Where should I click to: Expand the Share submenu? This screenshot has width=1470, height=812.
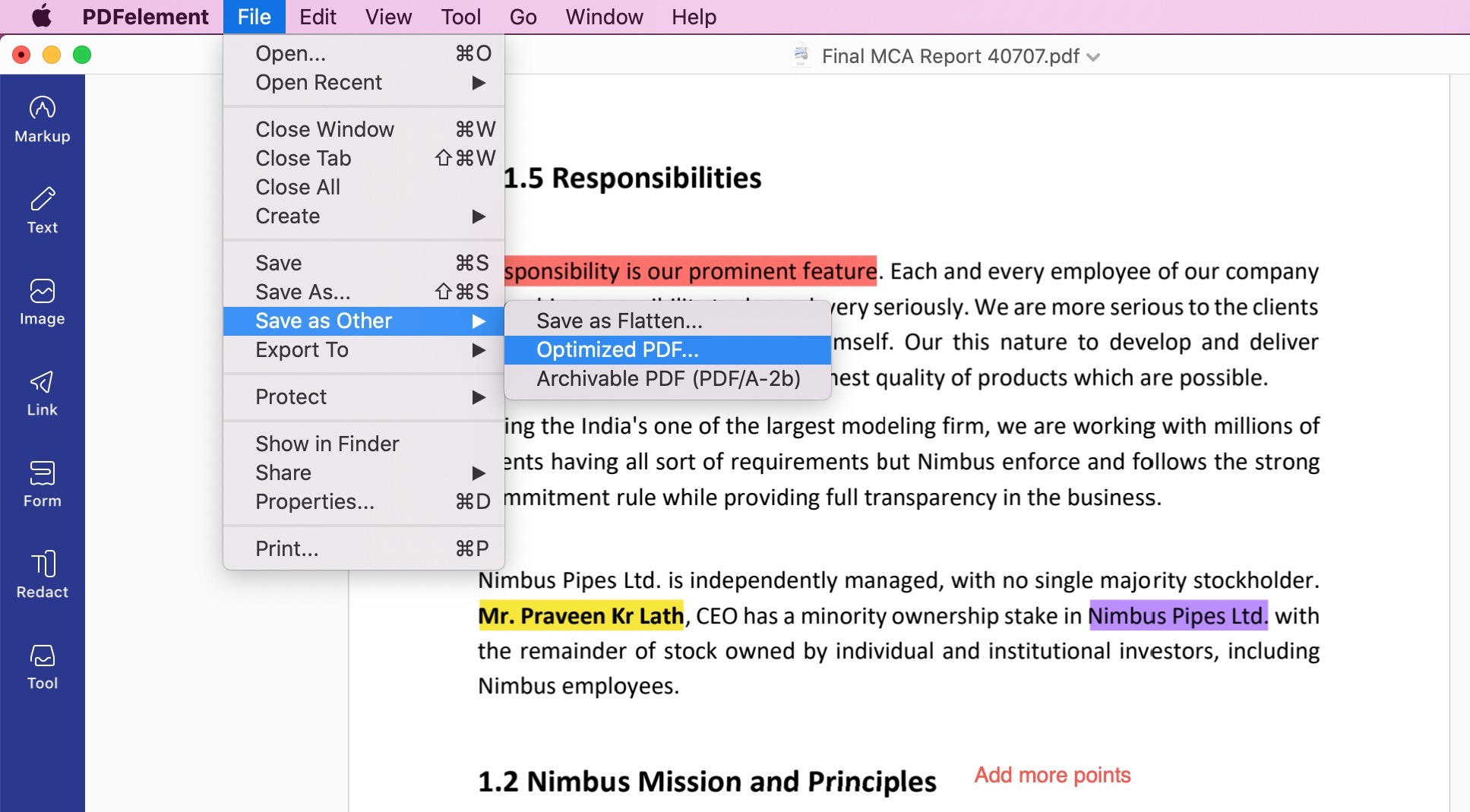click(364, 472)
